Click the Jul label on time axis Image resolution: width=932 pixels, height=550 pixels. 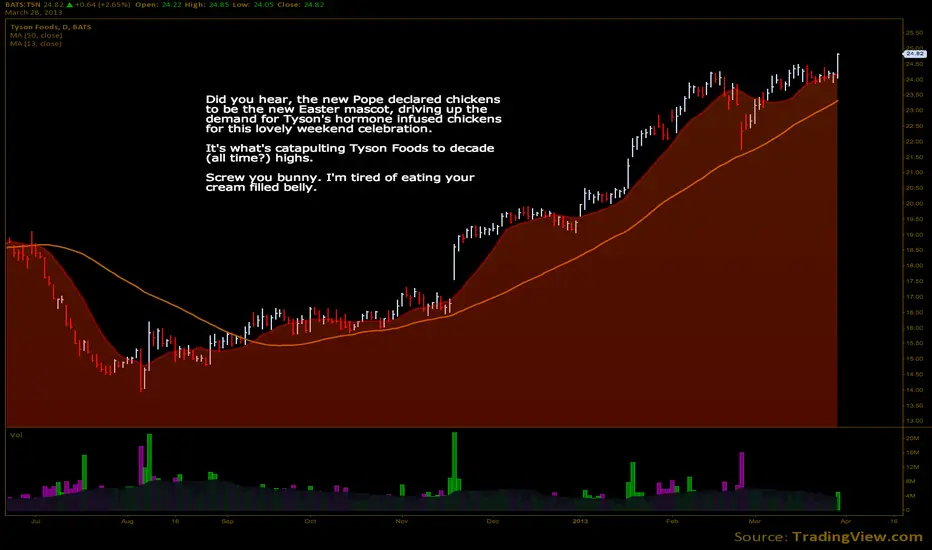36,521
